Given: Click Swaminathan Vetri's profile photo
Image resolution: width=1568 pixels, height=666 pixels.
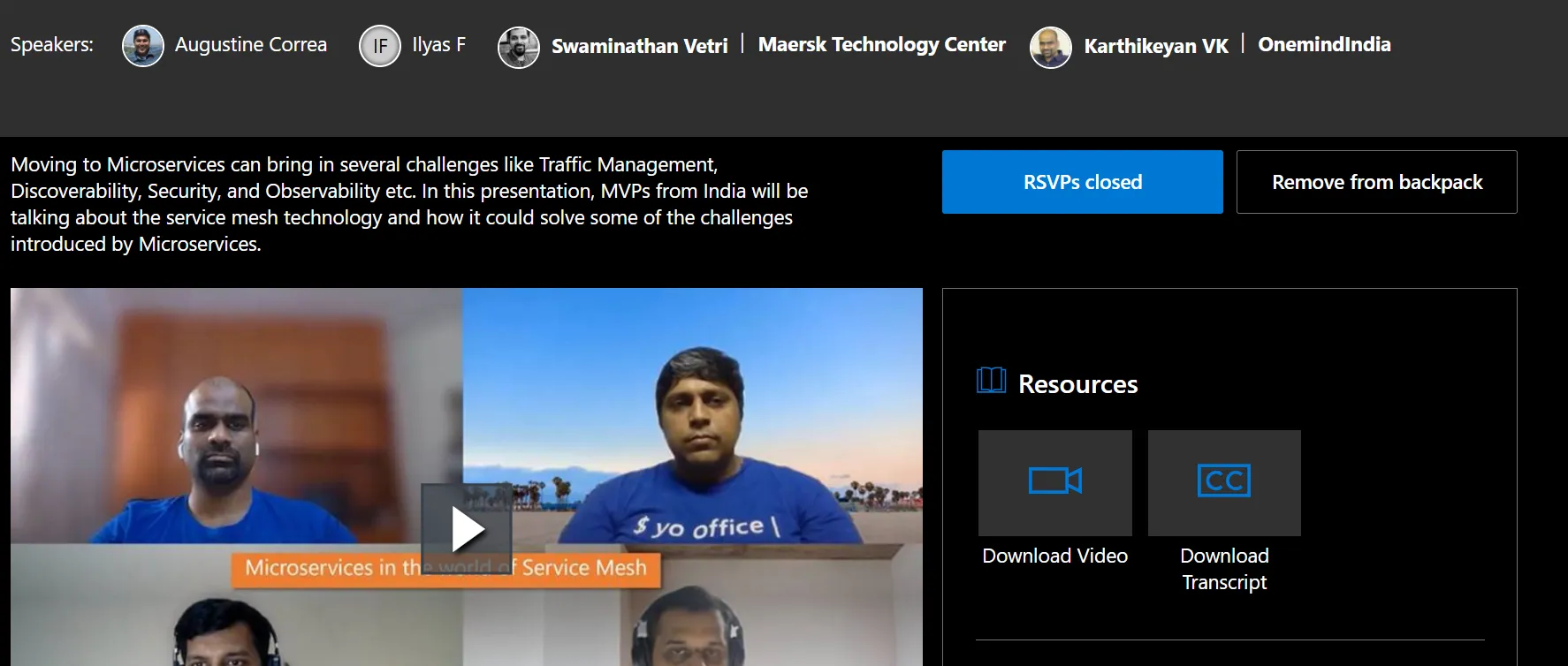Looking at the screenshot, I should point(519,47).
